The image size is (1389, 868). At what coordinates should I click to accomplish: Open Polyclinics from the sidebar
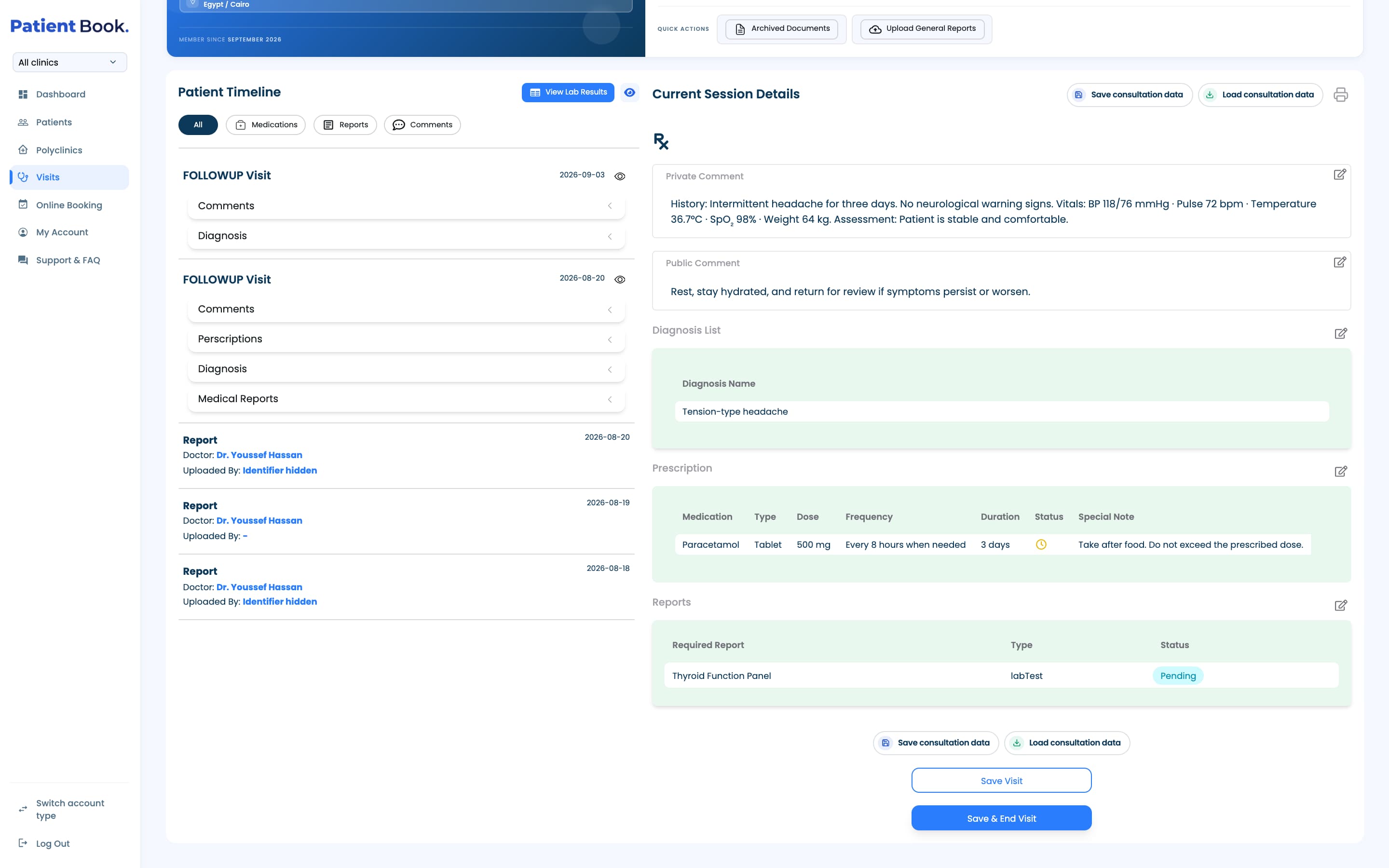(69, 150)
